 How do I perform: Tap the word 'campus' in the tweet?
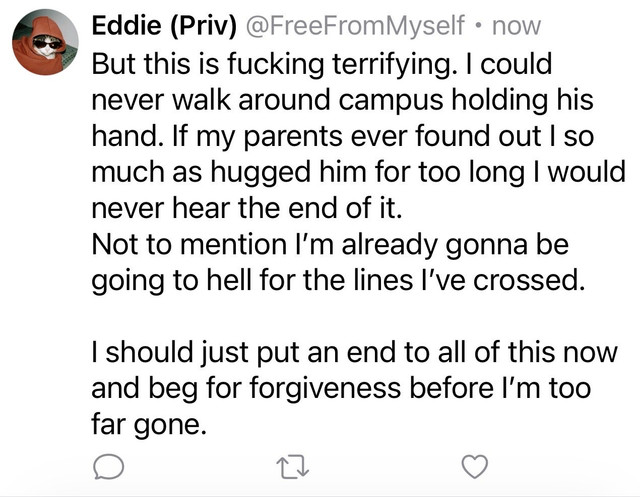pos(391,102)
